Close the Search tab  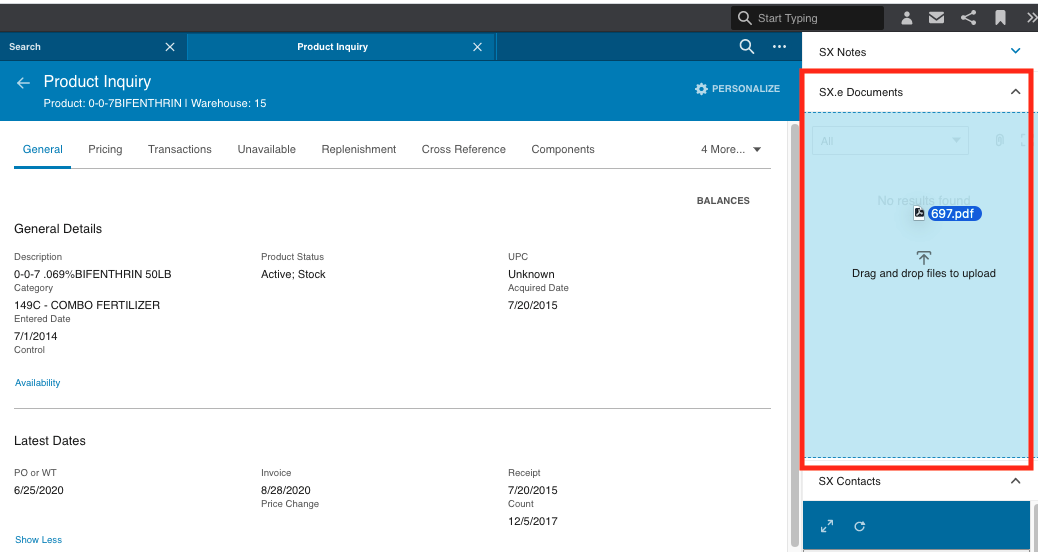coord(170,47)
